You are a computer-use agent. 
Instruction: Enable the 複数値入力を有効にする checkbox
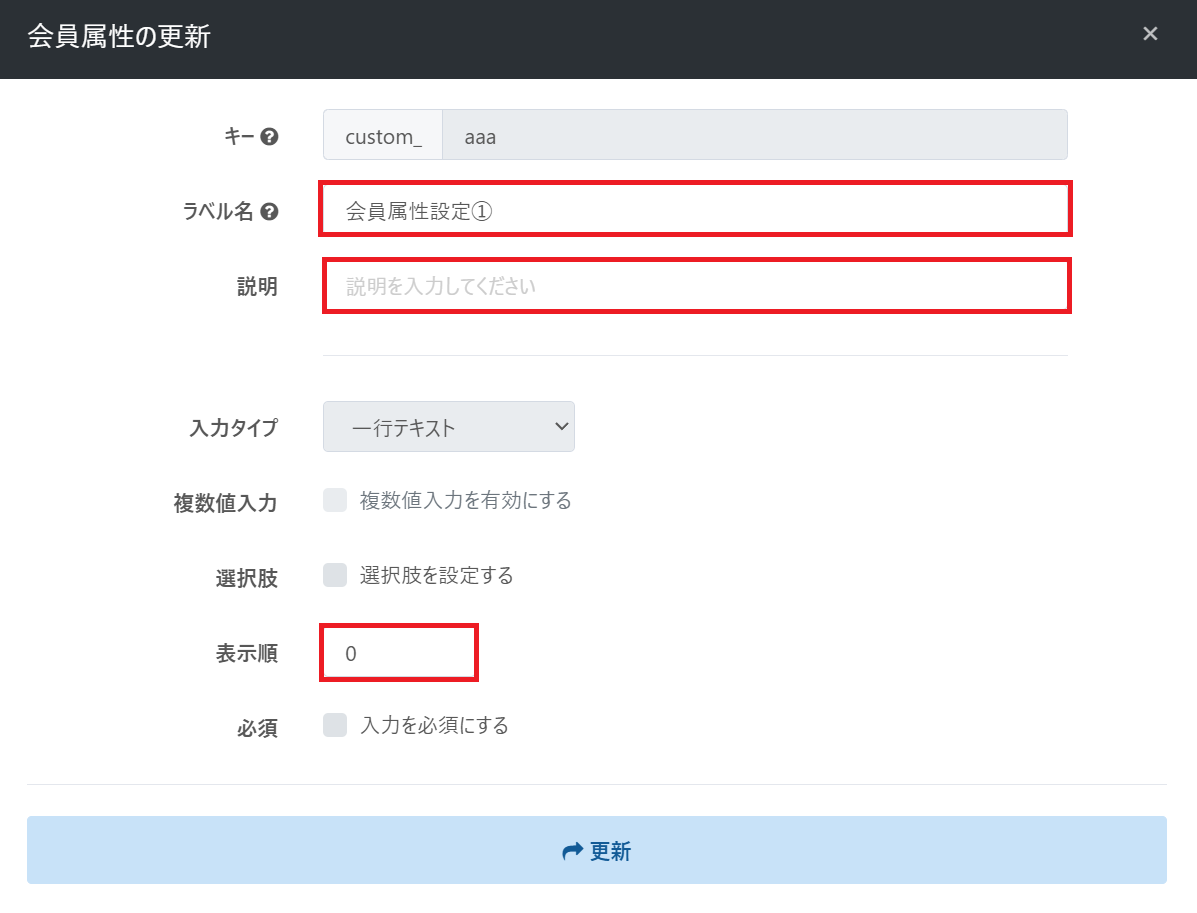(335, 500)
